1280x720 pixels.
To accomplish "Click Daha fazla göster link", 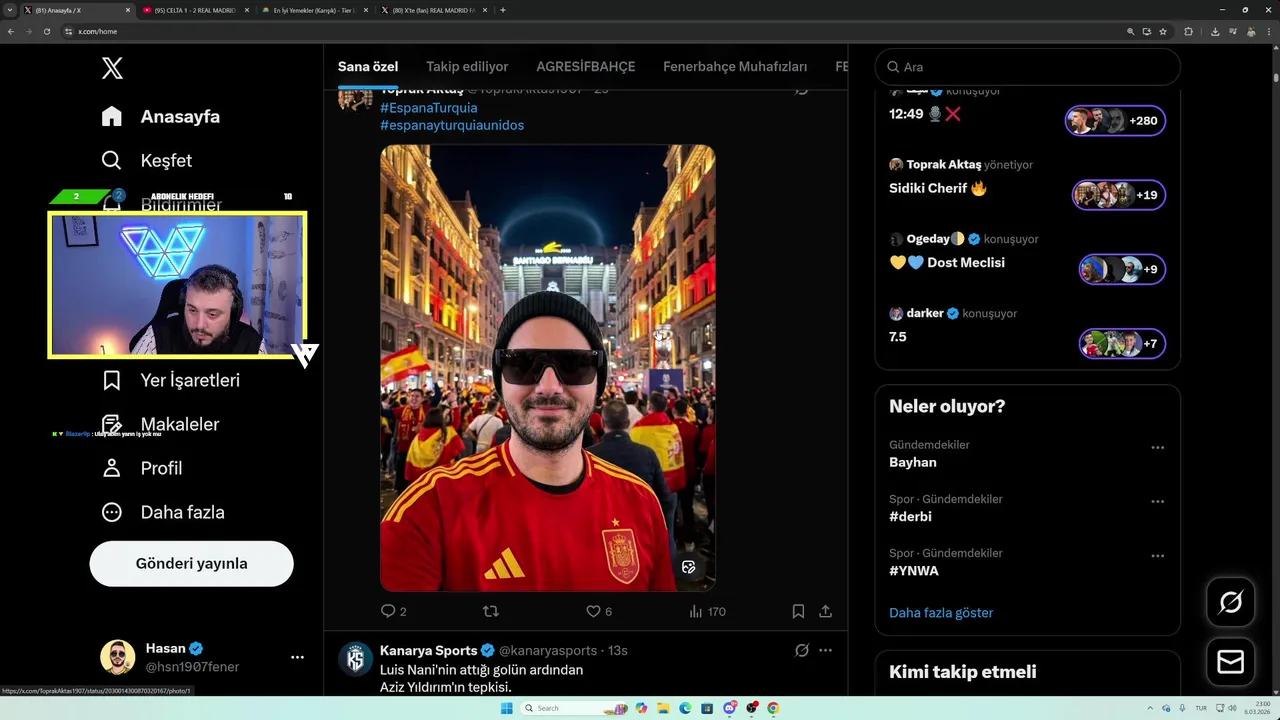I will point(941,612).
